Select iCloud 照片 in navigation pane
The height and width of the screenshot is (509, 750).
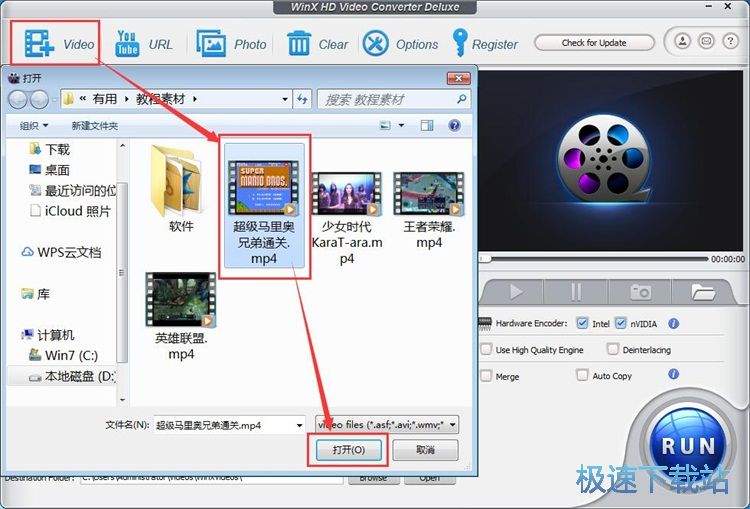(70, 211)
